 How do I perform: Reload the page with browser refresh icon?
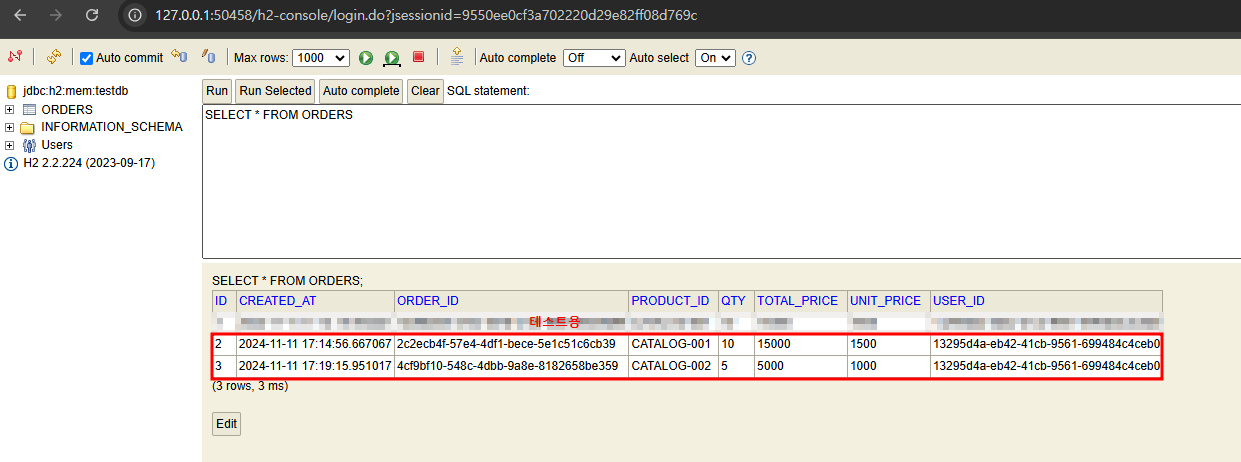click(92, 16)
